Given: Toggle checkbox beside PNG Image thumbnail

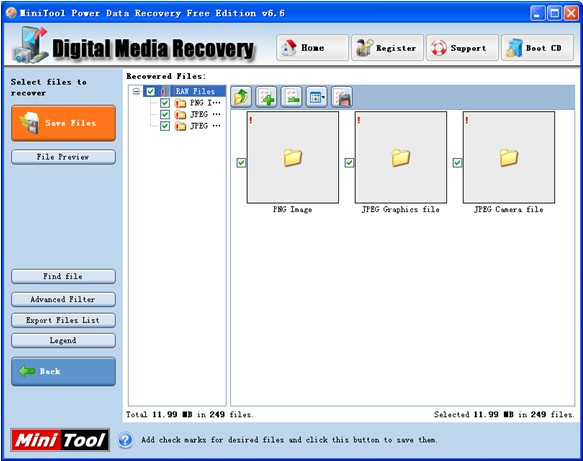Looking at the screenshot, I should tap(241, 162).
